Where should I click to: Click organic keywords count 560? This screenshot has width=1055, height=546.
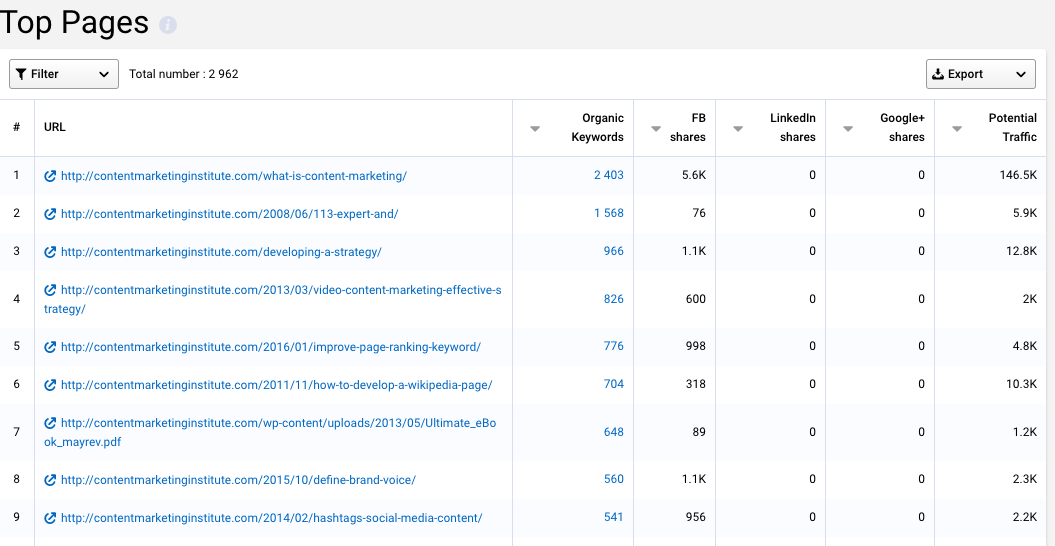[614, 479]
